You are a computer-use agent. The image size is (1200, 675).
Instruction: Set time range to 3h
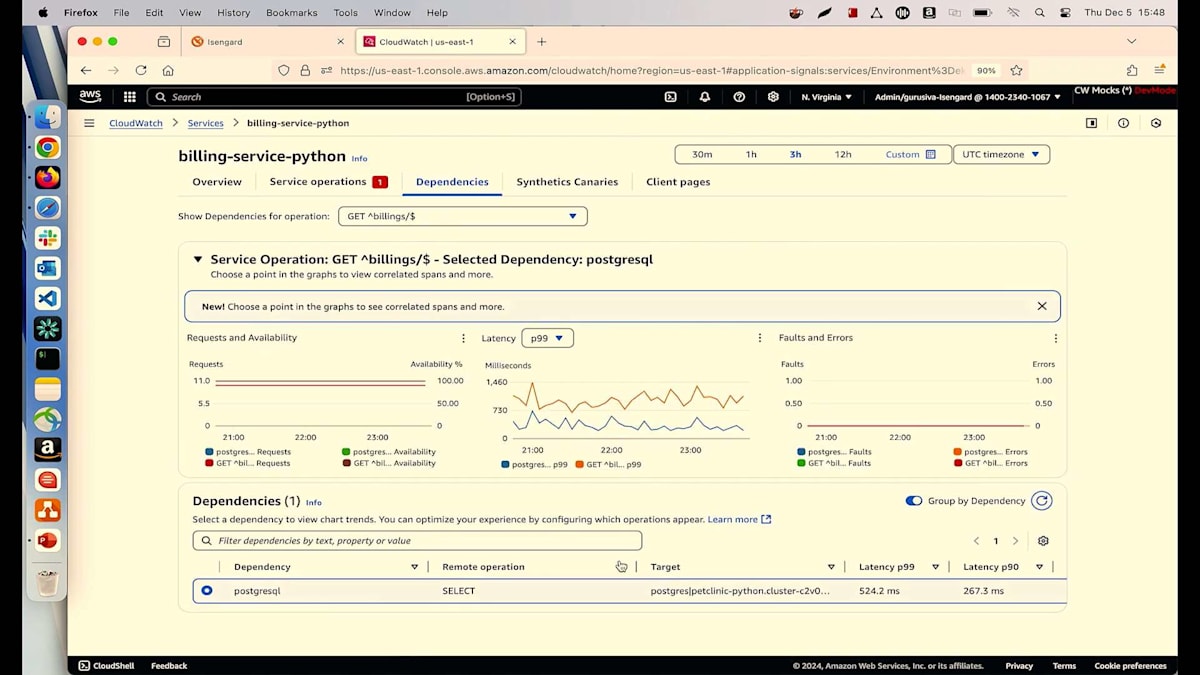click(795, 155)
